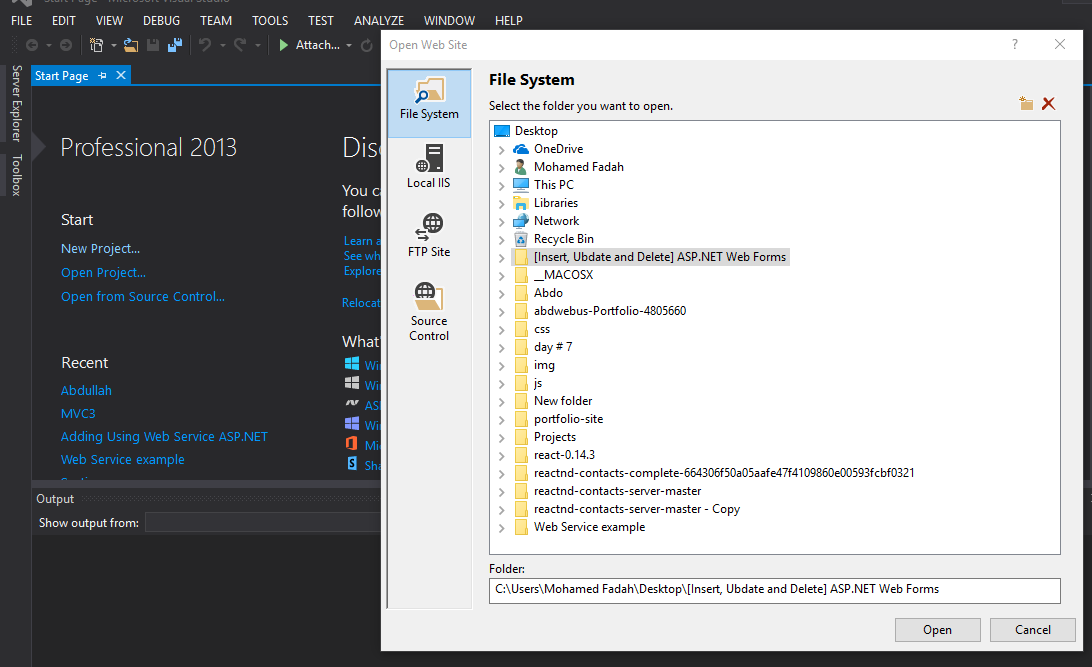Choose Source Control option
Image resolution: width=1092 pixels, height=667 pixels.
click(x=429, y=311)
